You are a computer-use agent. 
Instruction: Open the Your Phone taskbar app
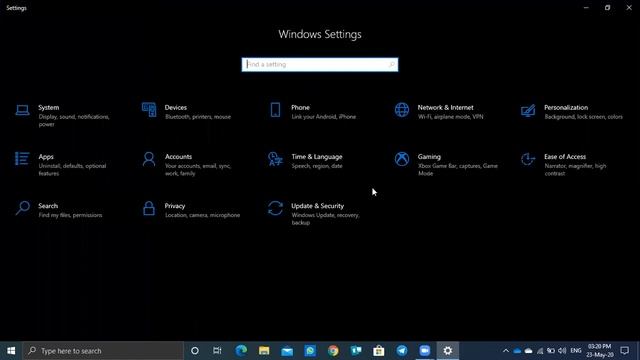[356, 351]
